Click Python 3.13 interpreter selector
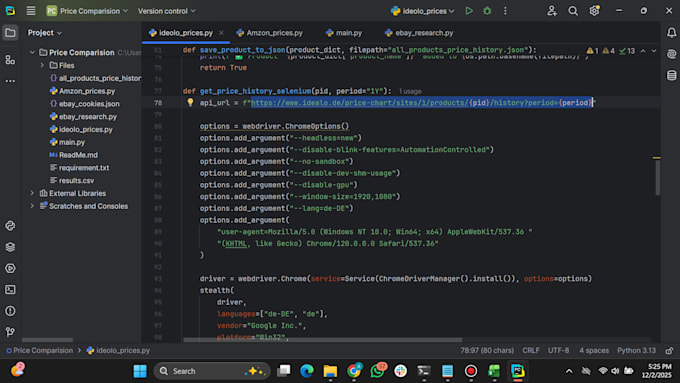 (x=637, y=350)
